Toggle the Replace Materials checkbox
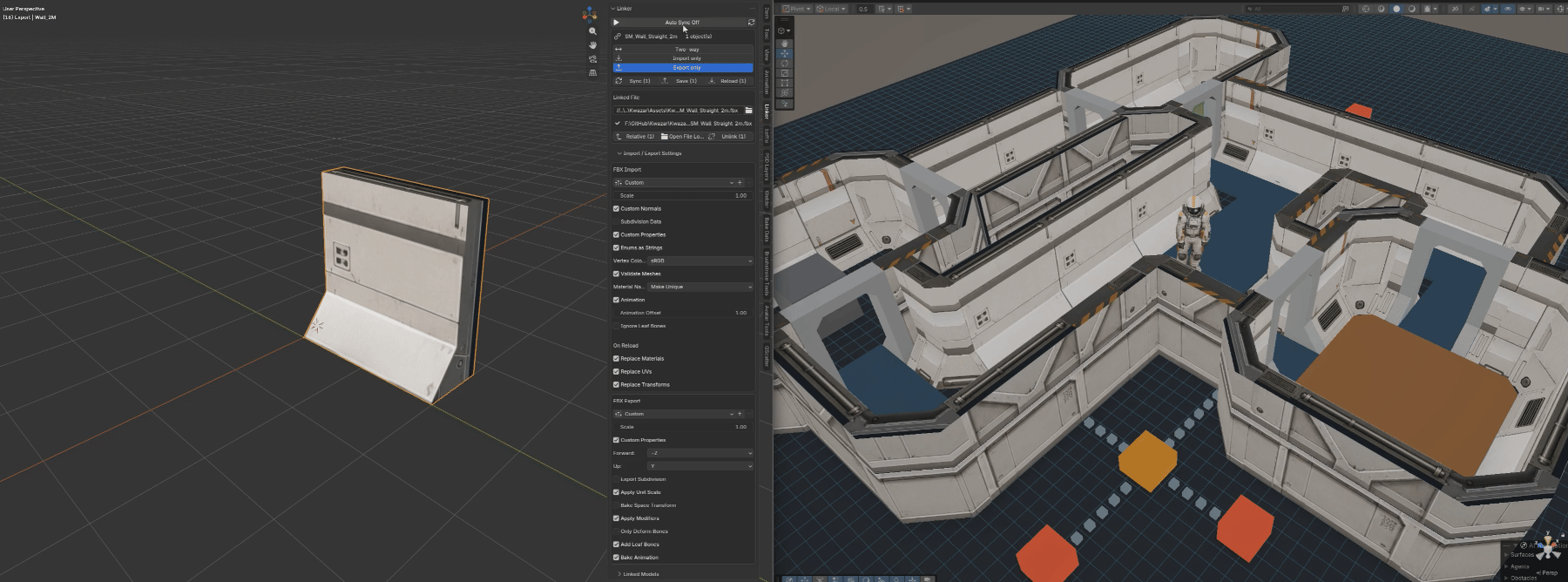1568x582 pixels. 616,359
